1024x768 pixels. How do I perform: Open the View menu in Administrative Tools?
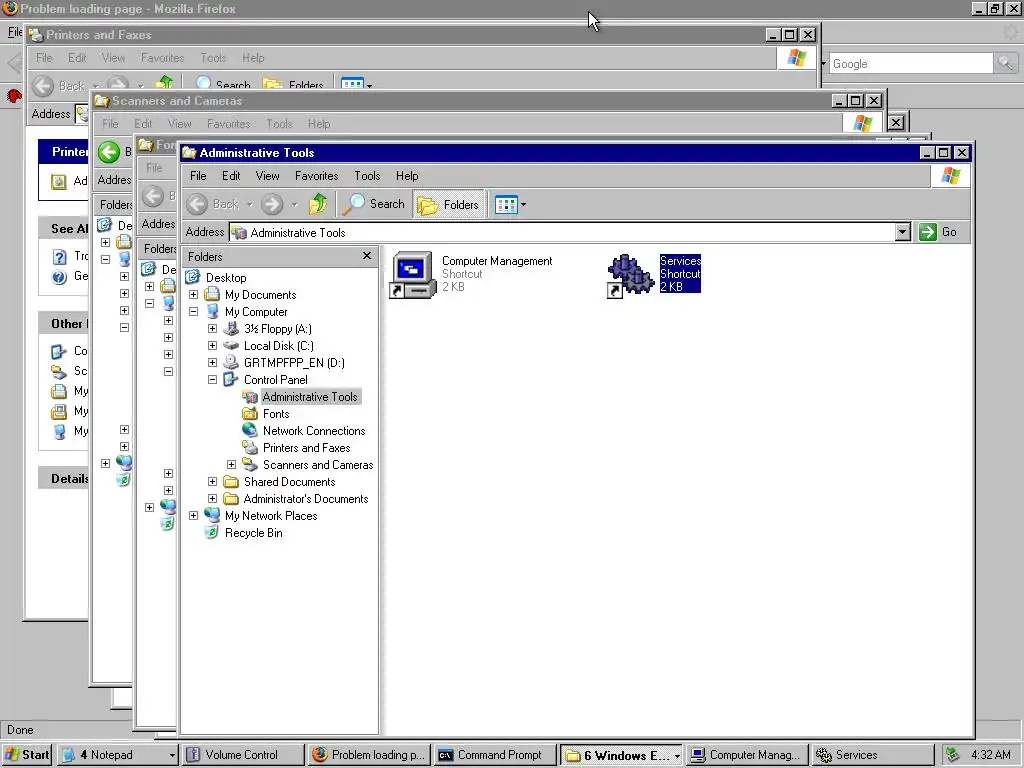tap(267, 176)
